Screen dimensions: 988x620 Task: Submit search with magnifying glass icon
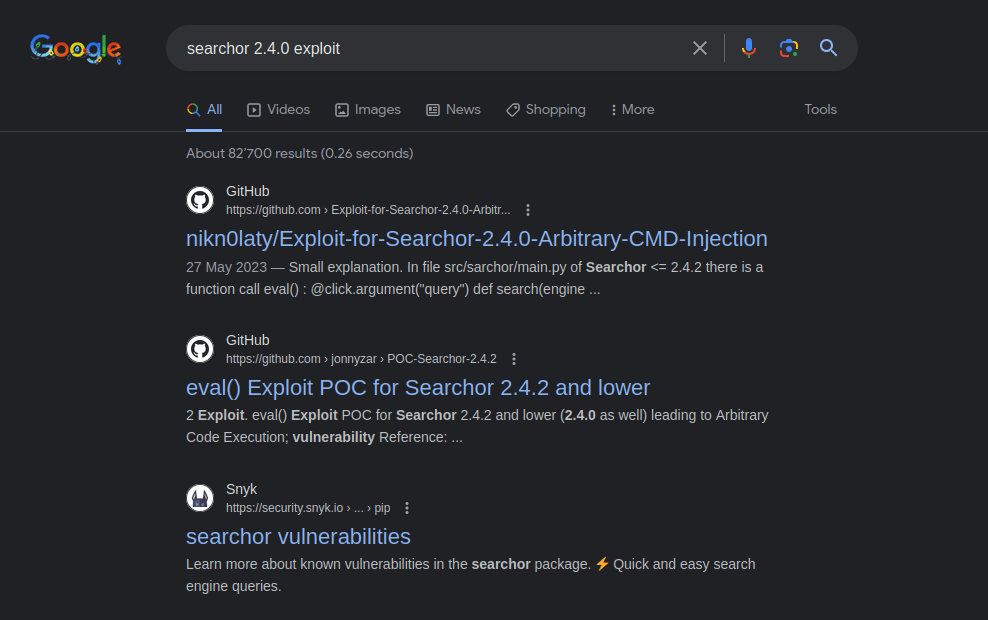[828, 48]
